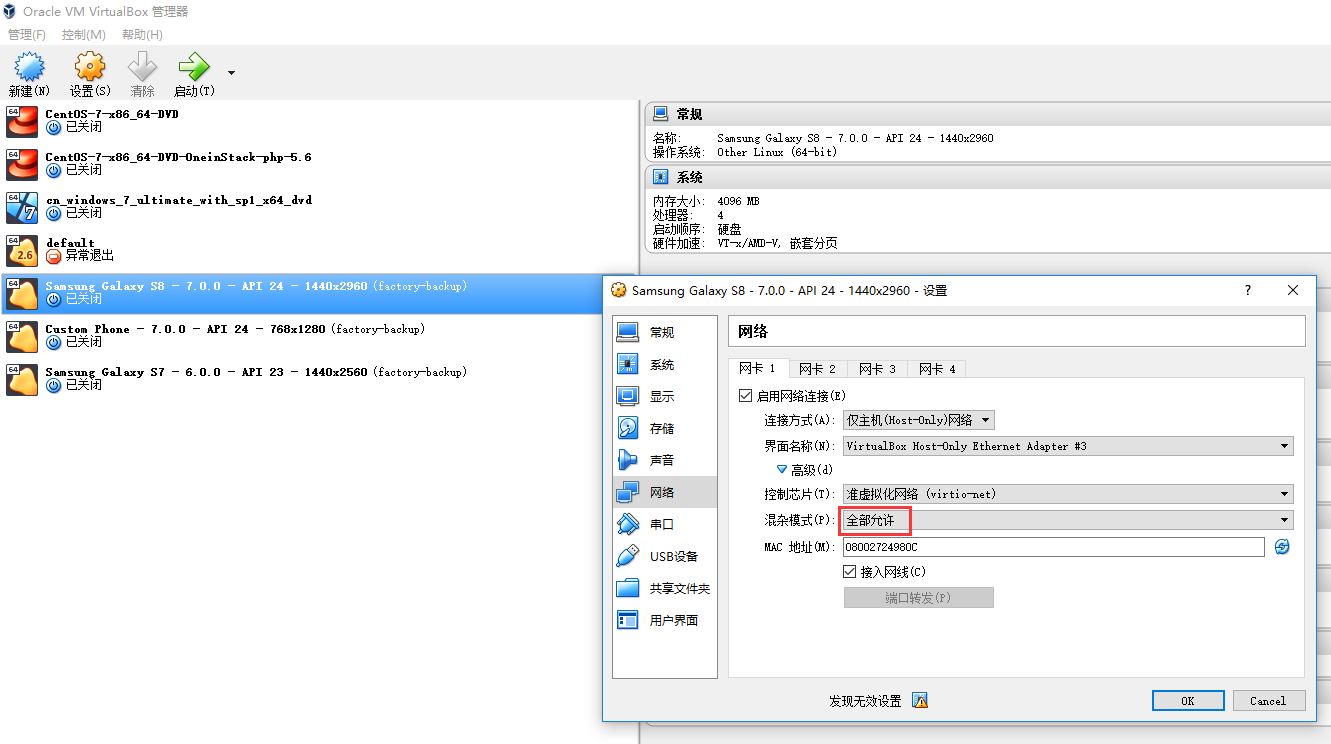Open 设置 (Settings) from the toolbar

point(89,68)
